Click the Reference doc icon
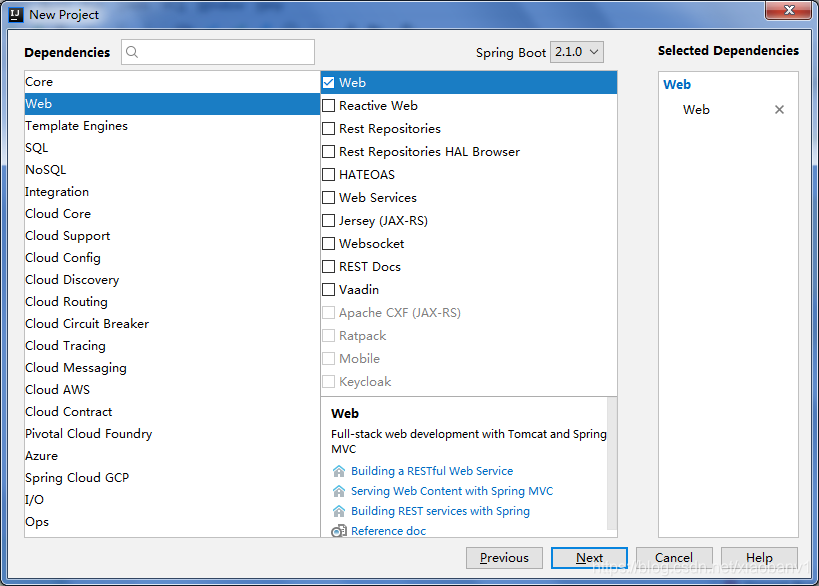819x586 pixels. click(339, 531)
